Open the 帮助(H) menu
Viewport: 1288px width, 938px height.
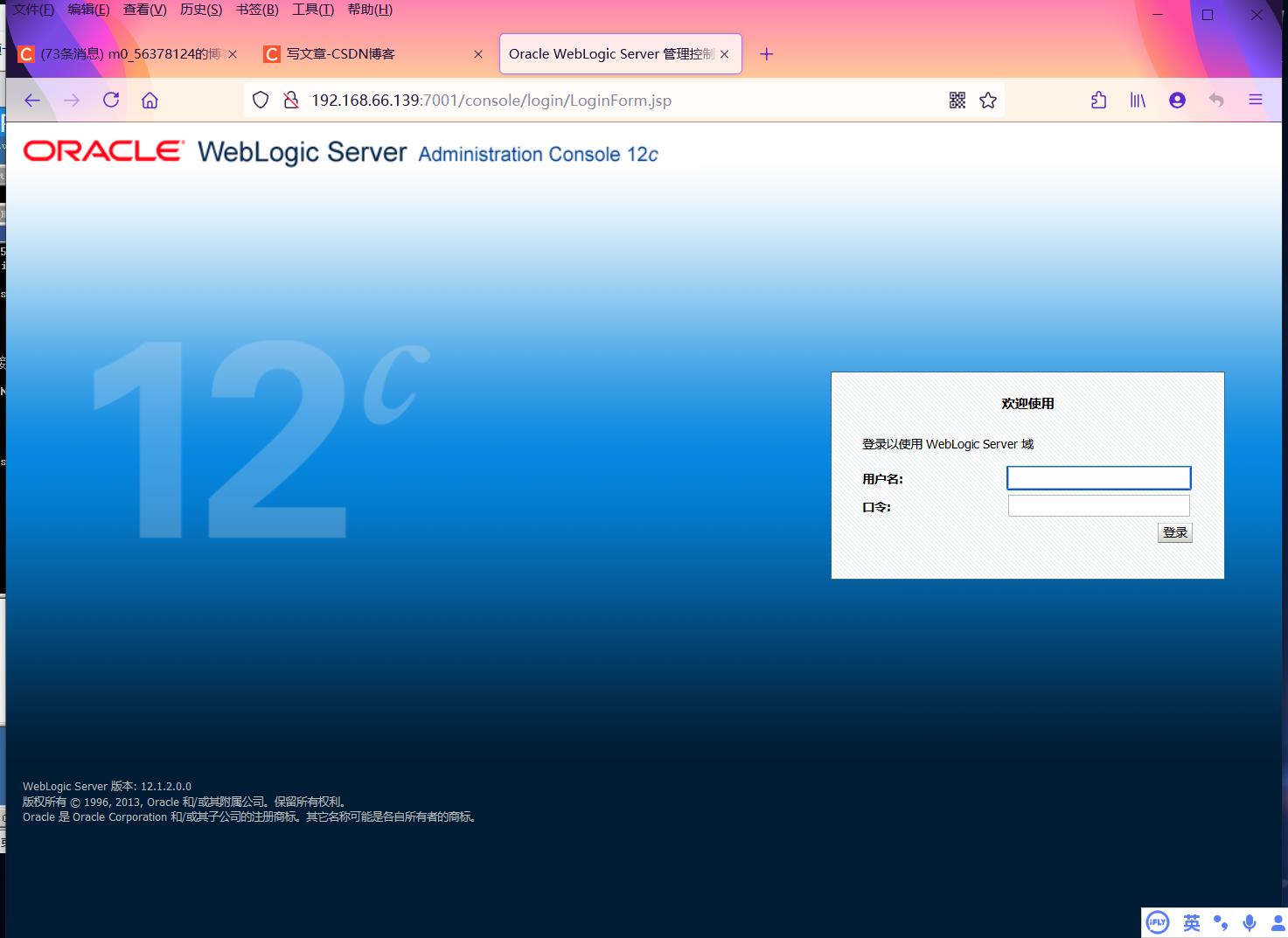370,10
